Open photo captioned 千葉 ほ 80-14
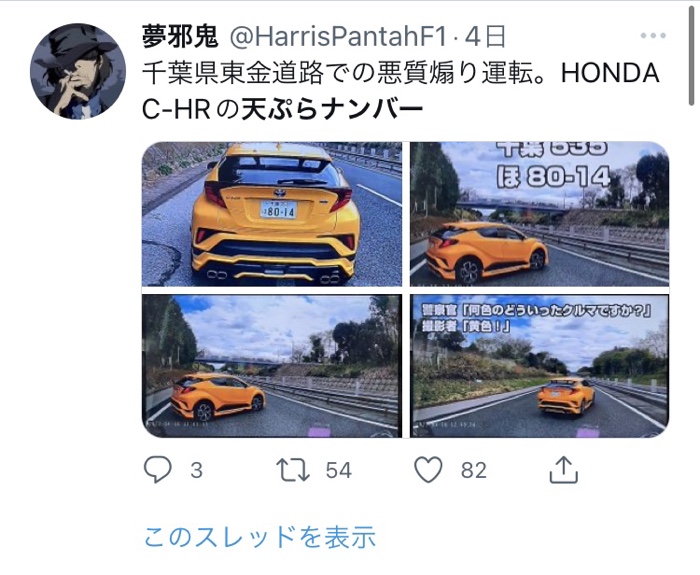This screenshot has height=575, width=700. pos(539,214)
